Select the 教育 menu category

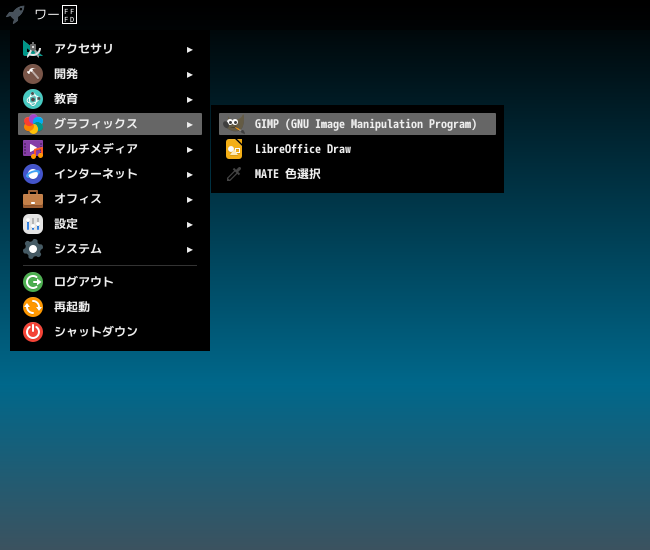tap(110, 99)
